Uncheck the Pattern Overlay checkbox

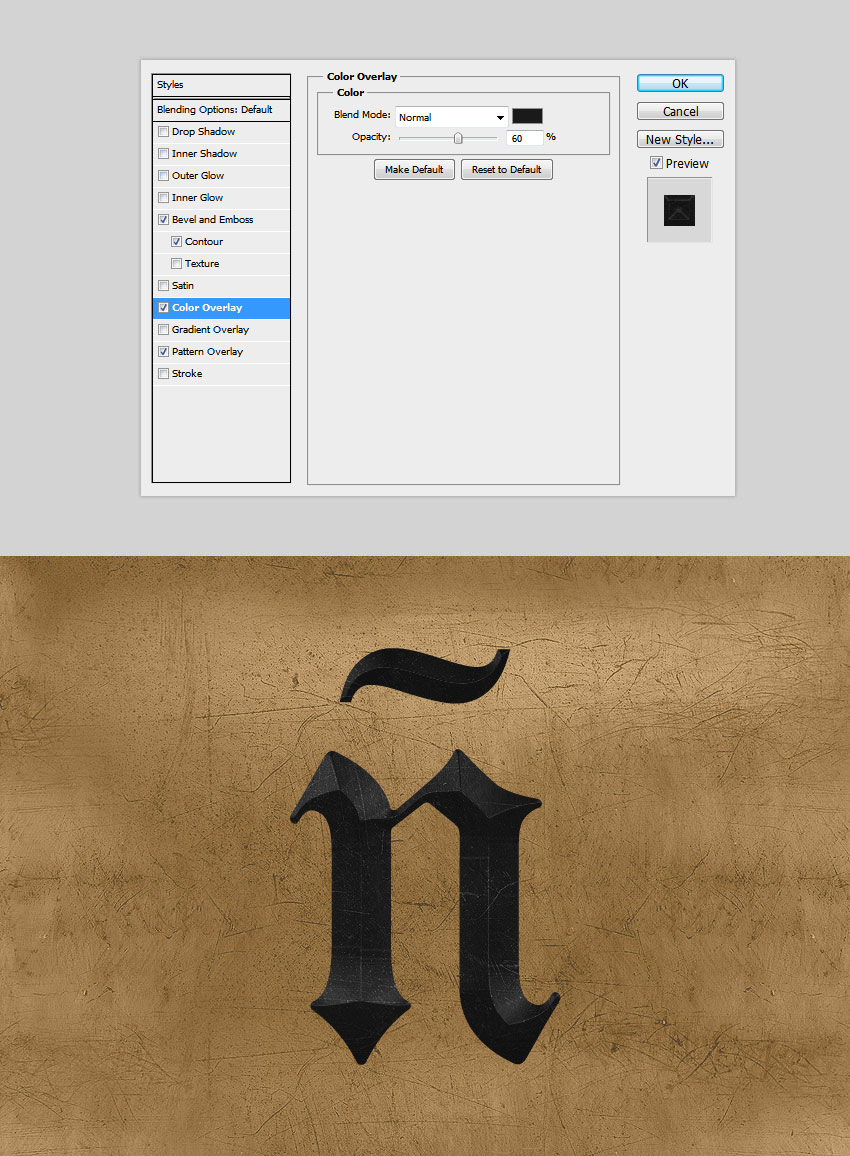click(x=164, y=352)
